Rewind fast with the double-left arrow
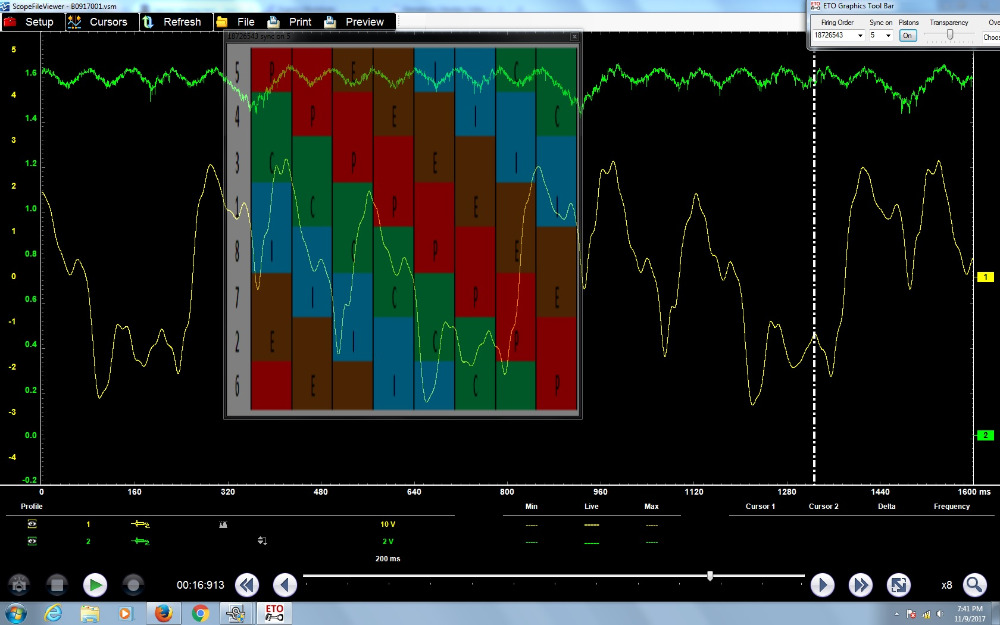The width and height of the screenshot is (1000, 625). click(247, 585)
